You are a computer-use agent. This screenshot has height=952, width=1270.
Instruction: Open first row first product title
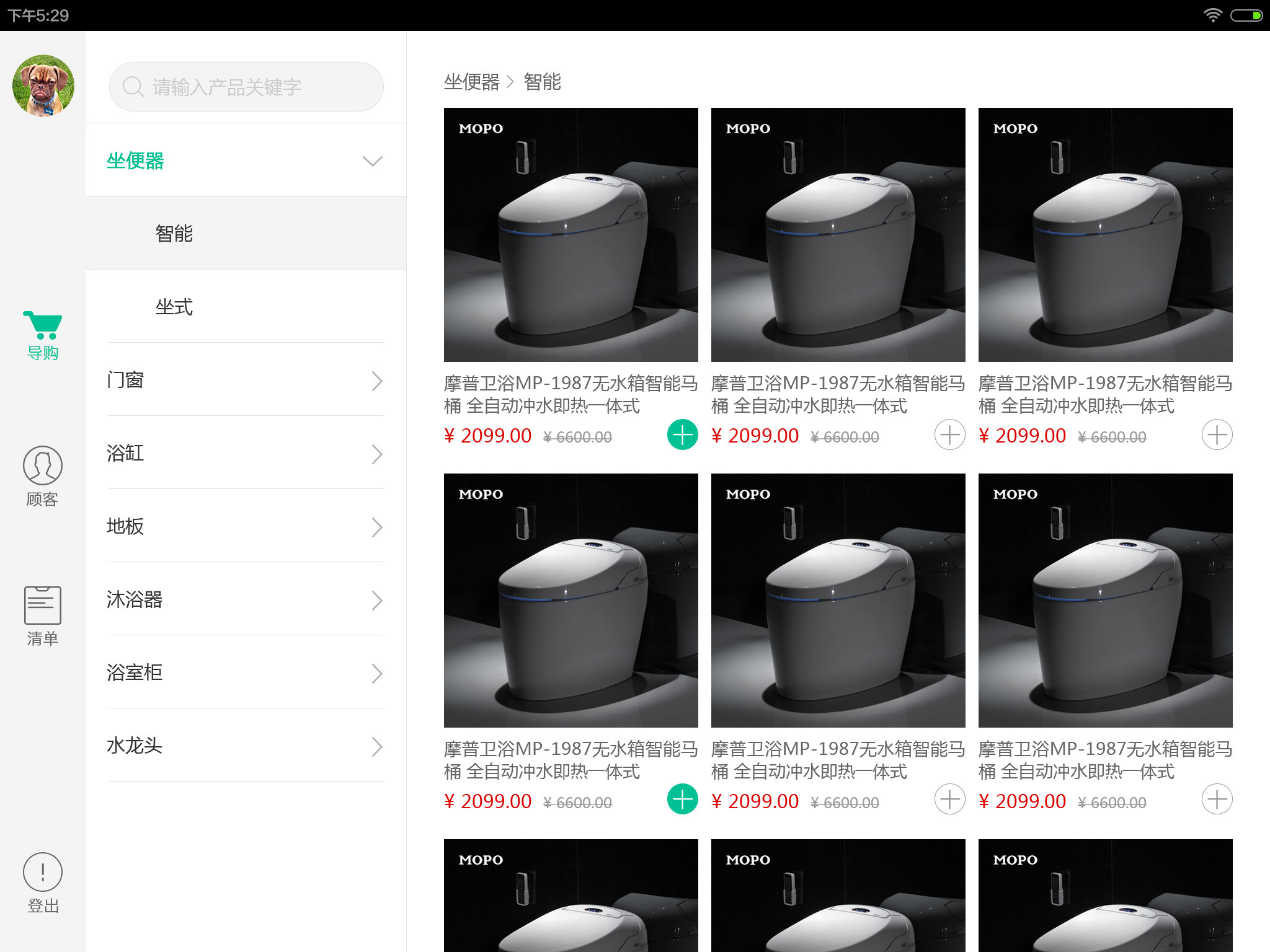(x=571, y=395)
